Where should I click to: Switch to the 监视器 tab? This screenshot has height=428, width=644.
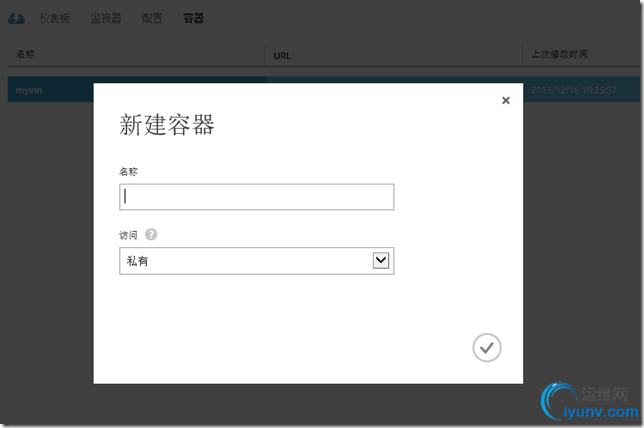(x=106, y=18)
